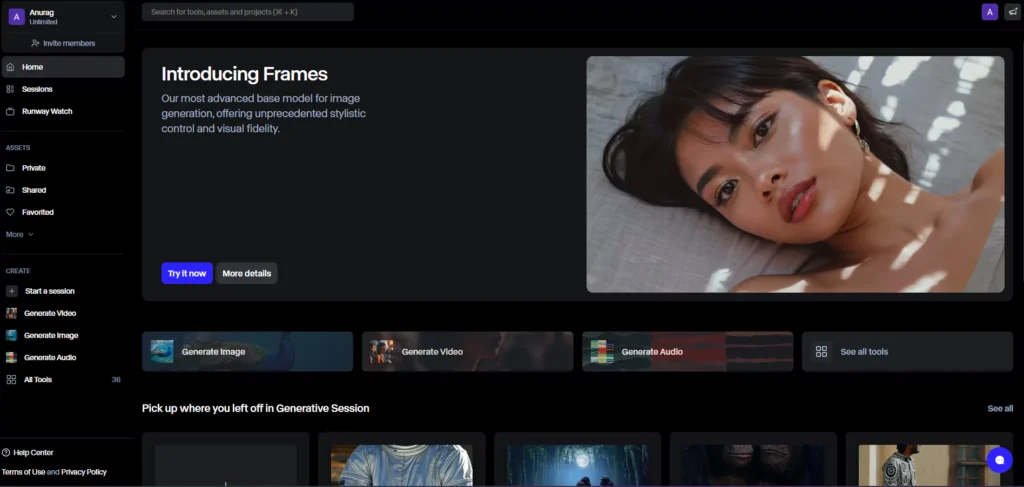1024x487 pixels.
Task: Open the chat support bubble
Action: 998,459
